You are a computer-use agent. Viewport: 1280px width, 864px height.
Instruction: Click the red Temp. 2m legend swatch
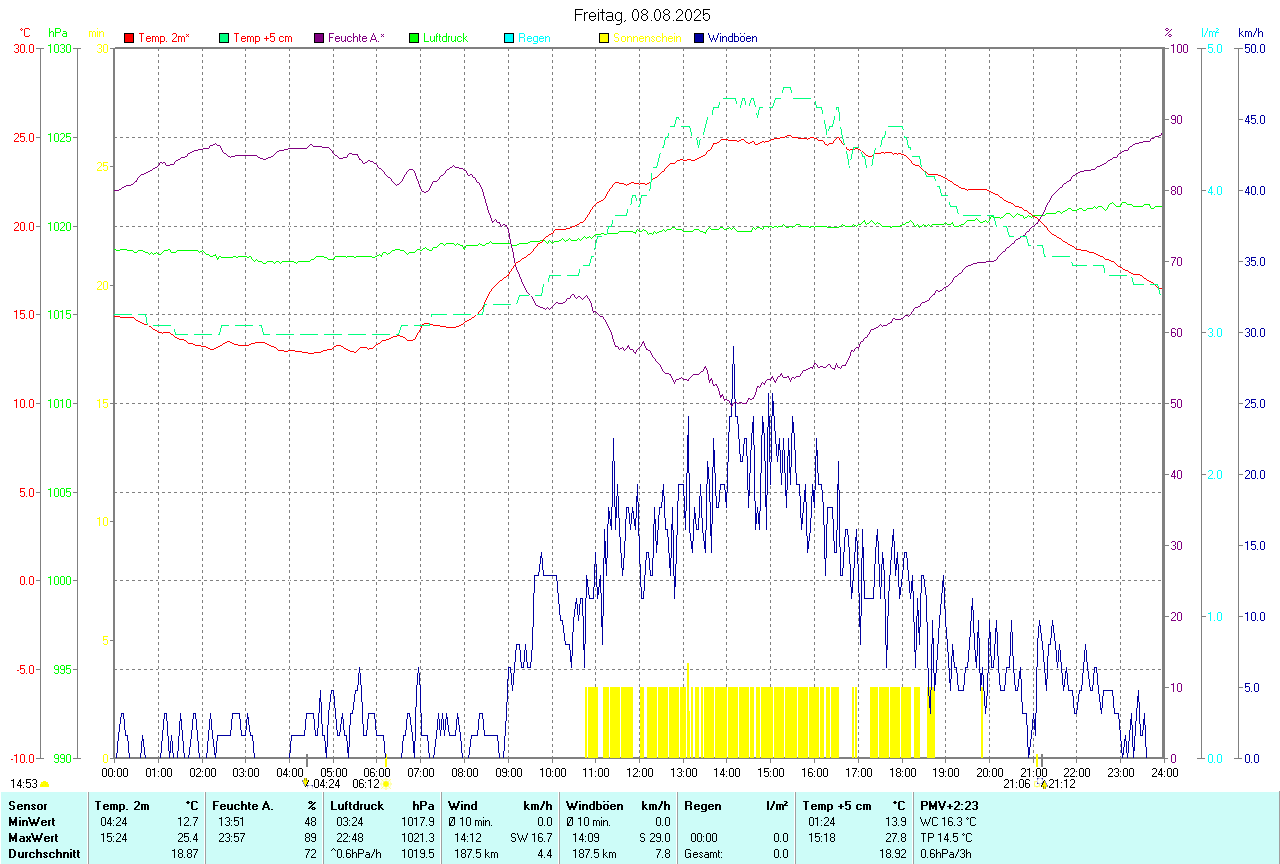[129, 38]
